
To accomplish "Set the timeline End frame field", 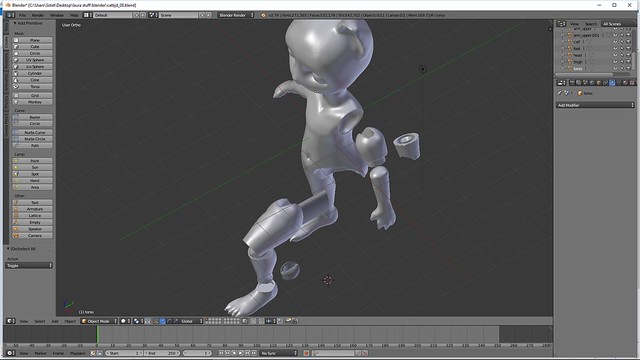I will pyautogui.click(x=162, y=353).
